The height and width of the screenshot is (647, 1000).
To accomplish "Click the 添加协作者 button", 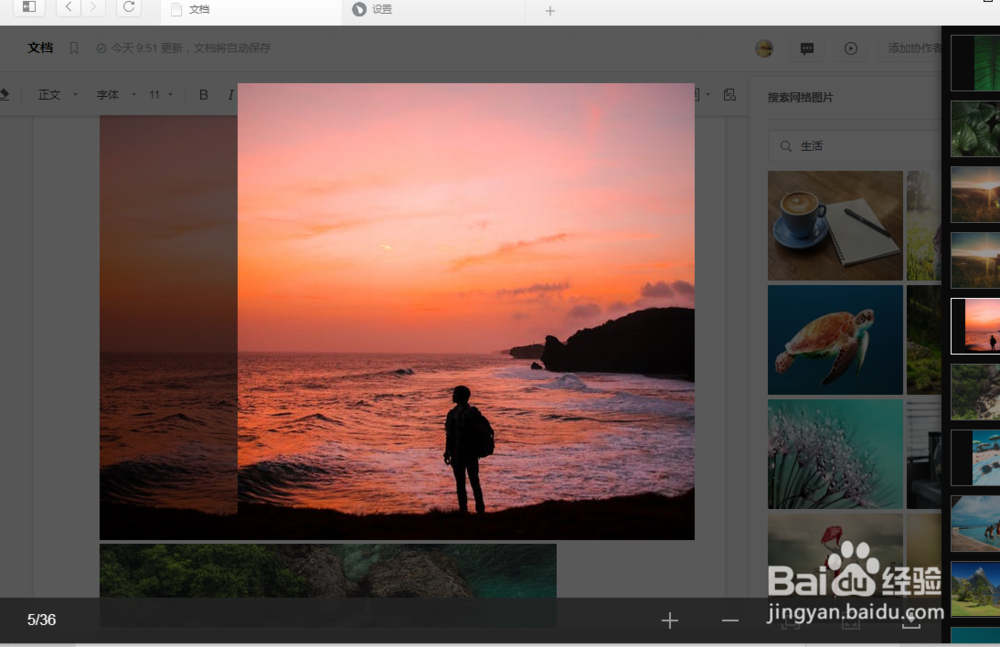I will point(915,48).
